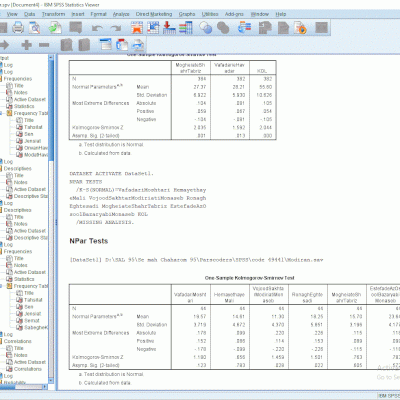400x400 pixels.
Task: Open the Insert menu
Action: pos(78,14)
